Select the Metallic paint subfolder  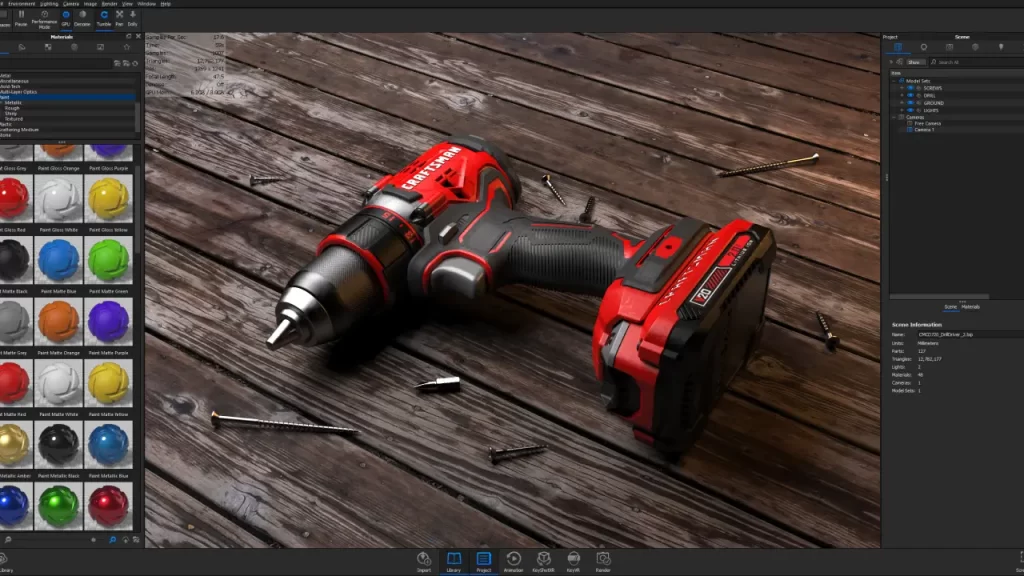point(14,103)
